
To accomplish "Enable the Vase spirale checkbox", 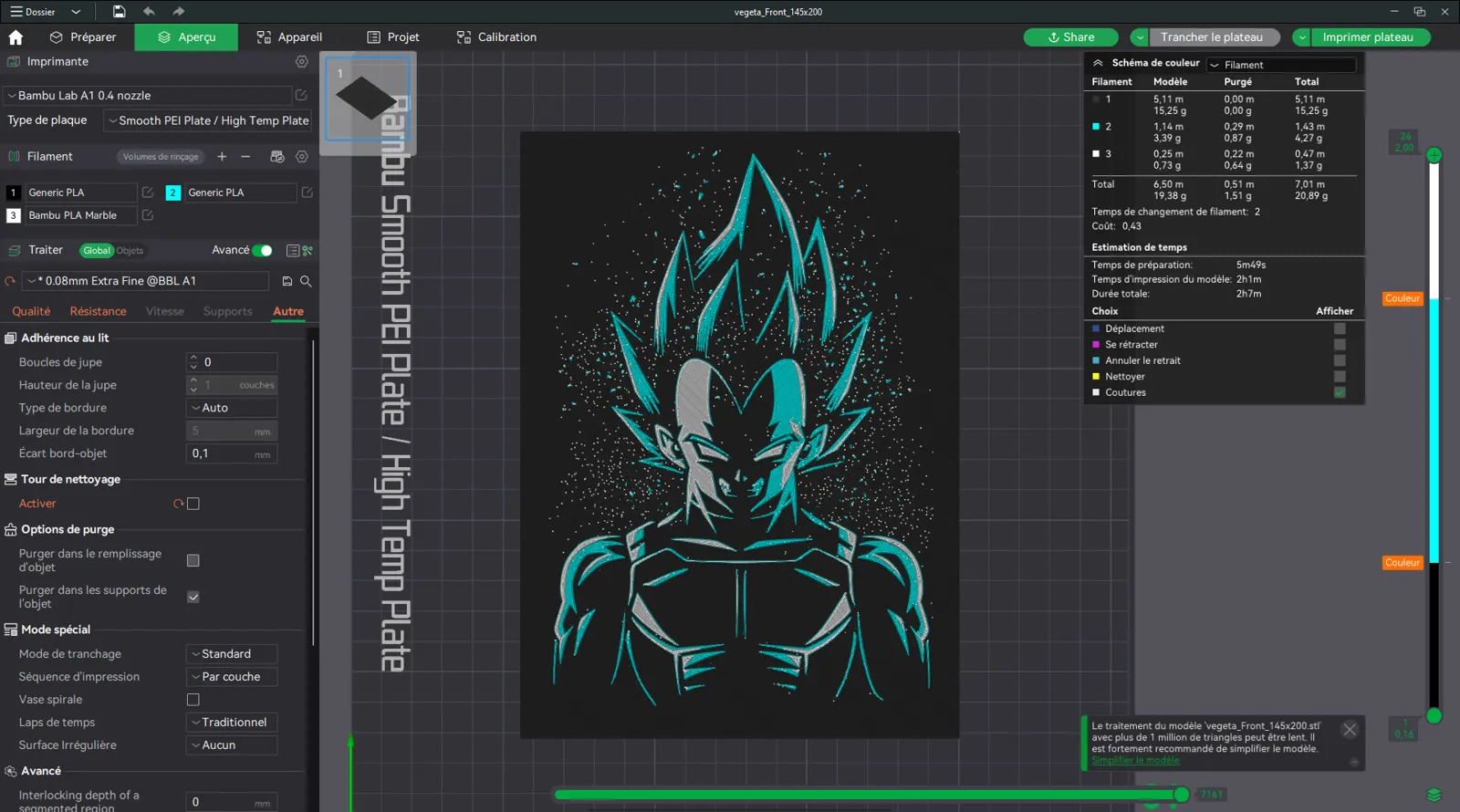I will coord(193,700).
